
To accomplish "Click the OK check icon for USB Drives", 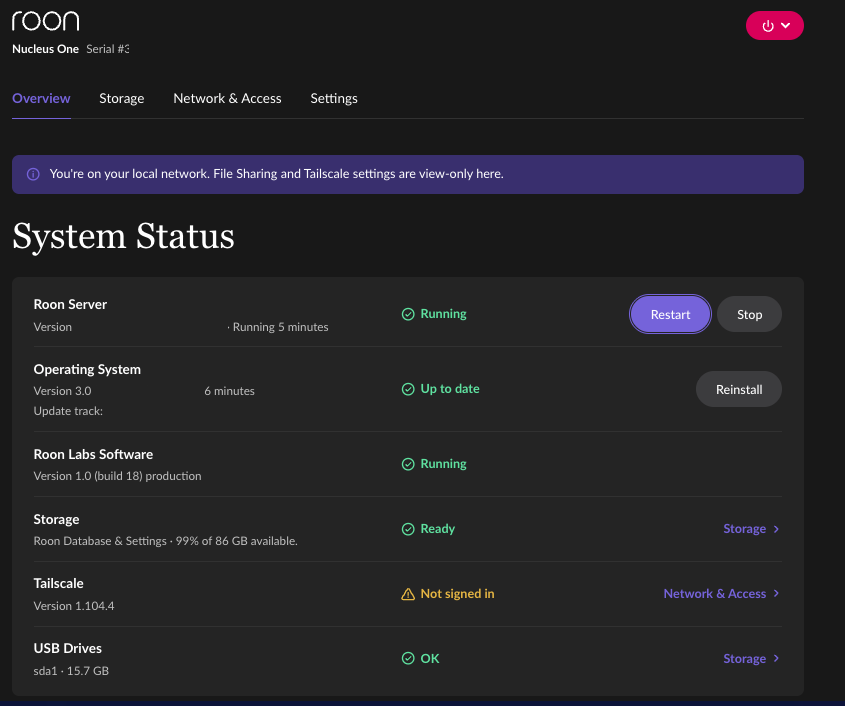I will [x=408, y=658].
